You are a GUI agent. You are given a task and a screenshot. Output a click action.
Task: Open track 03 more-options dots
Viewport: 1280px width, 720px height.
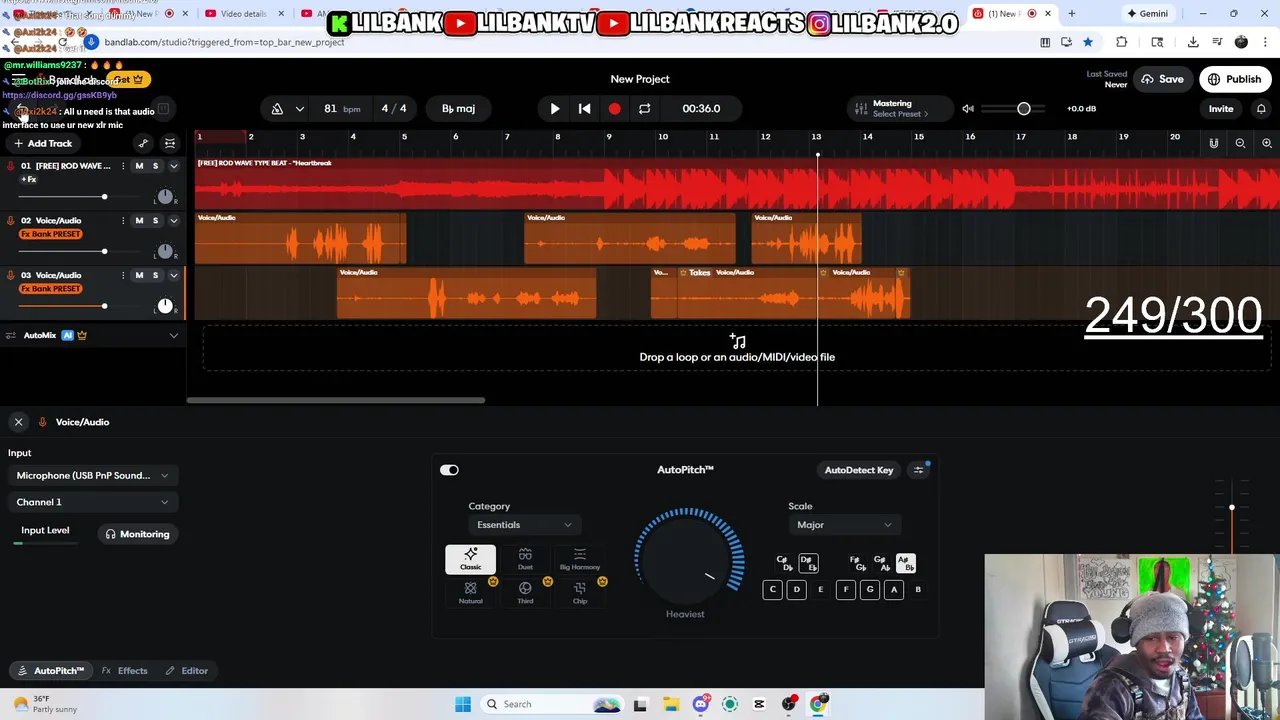(123, 275)
